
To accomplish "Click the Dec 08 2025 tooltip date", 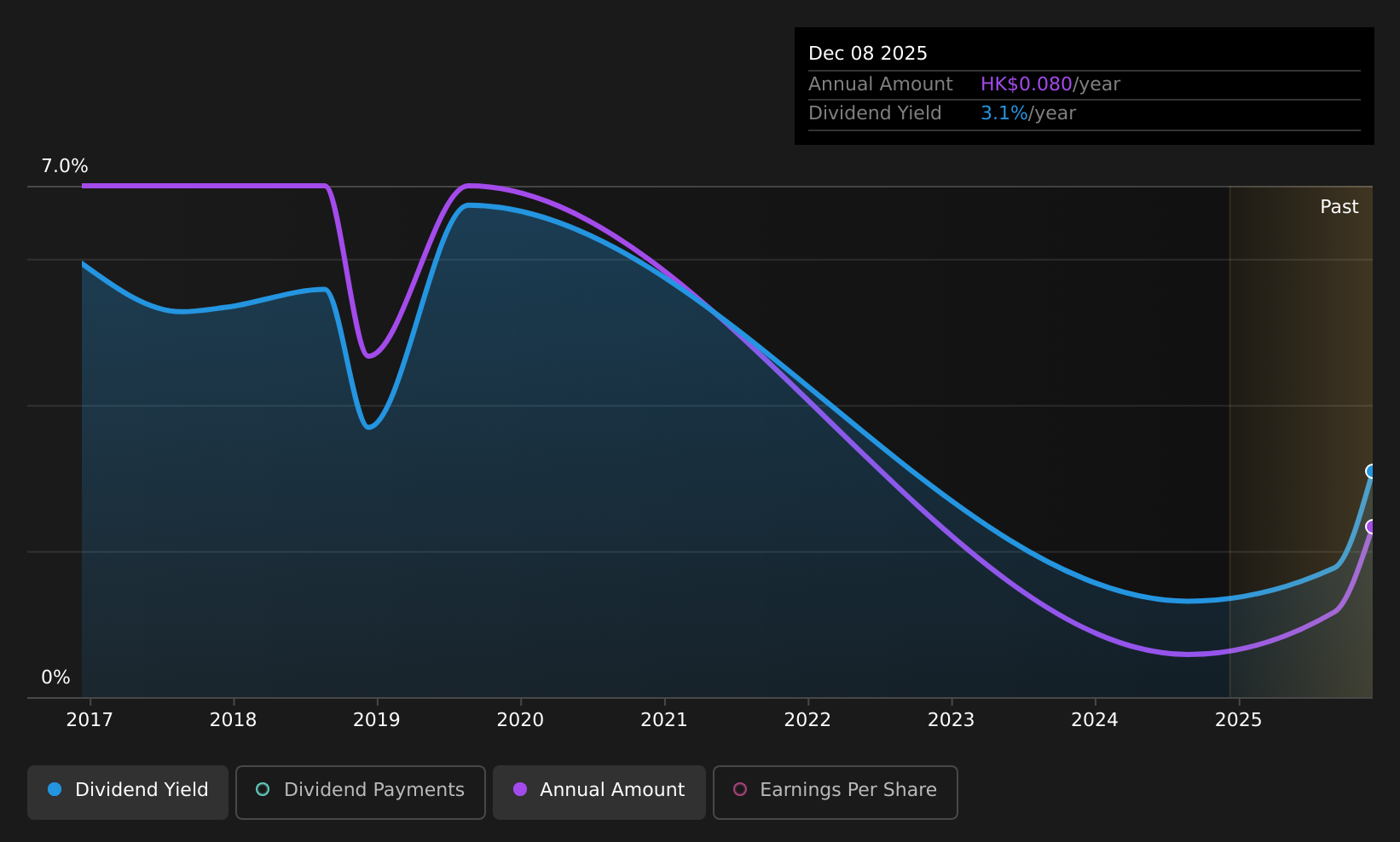I will click(x=868, y=54).
